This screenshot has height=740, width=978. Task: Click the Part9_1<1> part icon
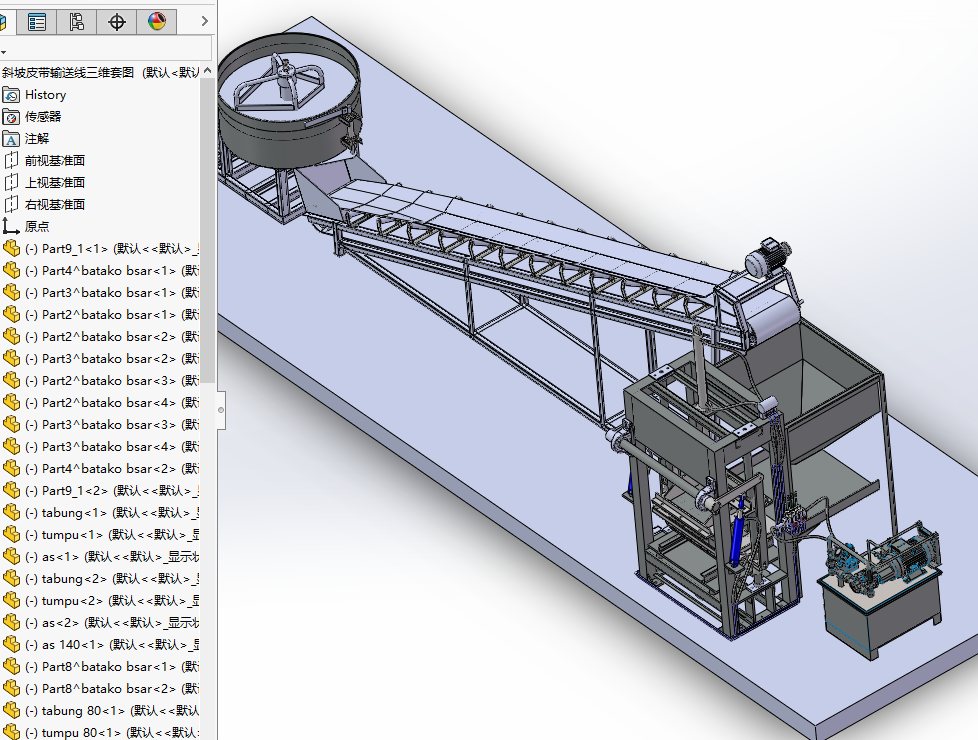point(11,248)
